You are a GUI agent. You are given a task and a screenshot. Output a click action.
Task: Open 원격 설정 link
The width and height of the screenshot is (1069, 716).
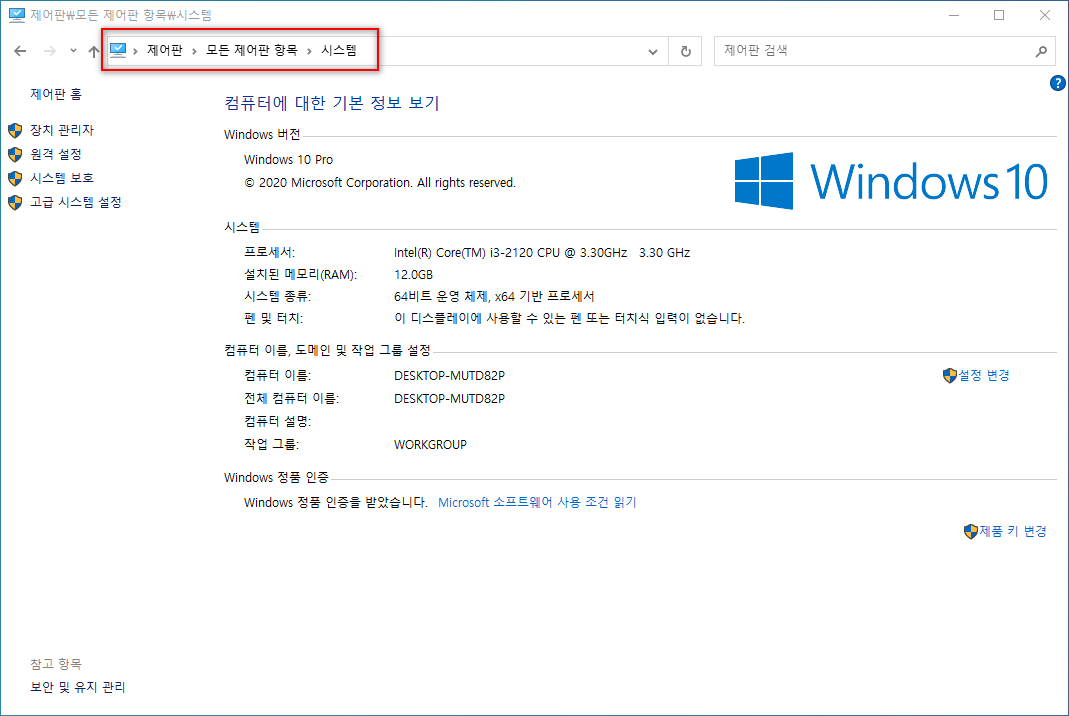pyautogui.click(x=56, y=154)
